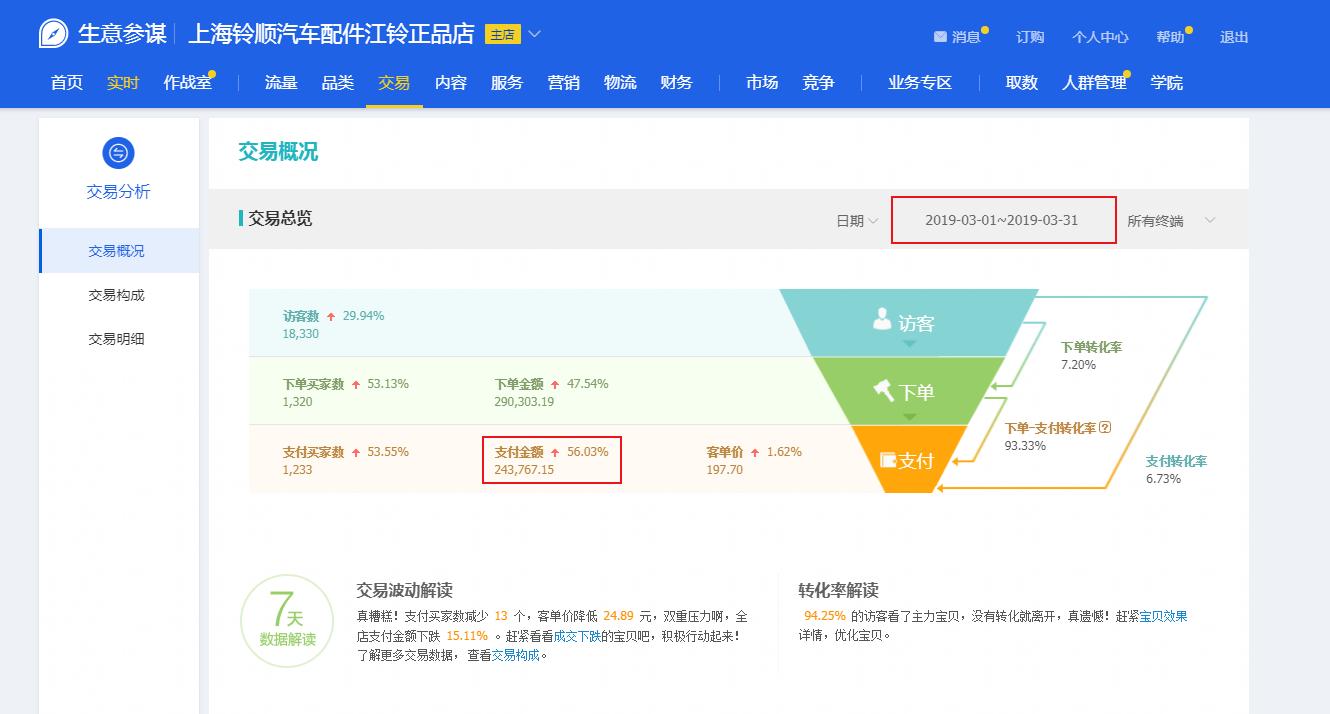
Task: Switch to the 流量 navigation section
Action: coord(280,83)
